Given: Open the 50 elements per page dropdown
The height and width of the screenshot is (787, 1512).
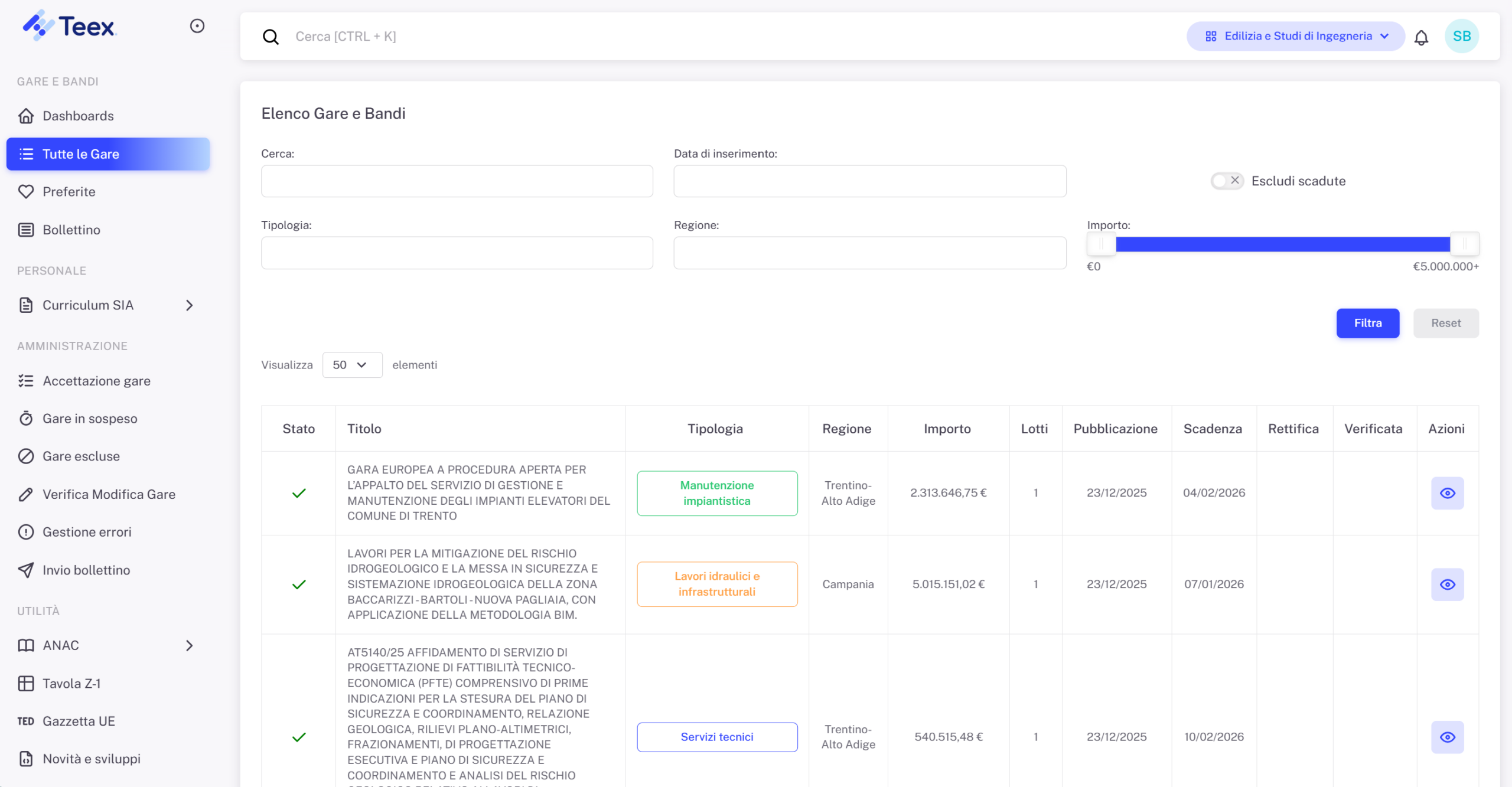Looking at the screenshot, I should (352, 365).
